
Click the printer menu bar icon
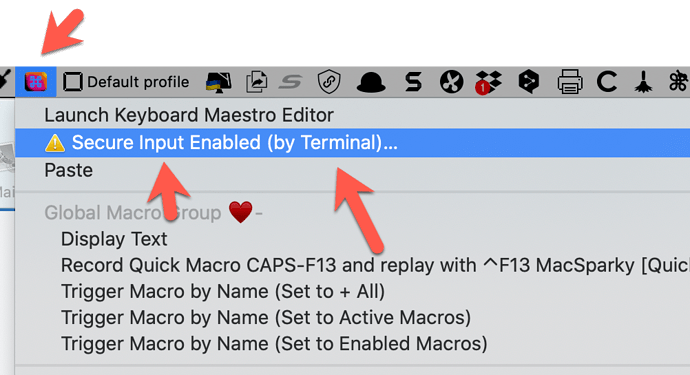(570, 82)
